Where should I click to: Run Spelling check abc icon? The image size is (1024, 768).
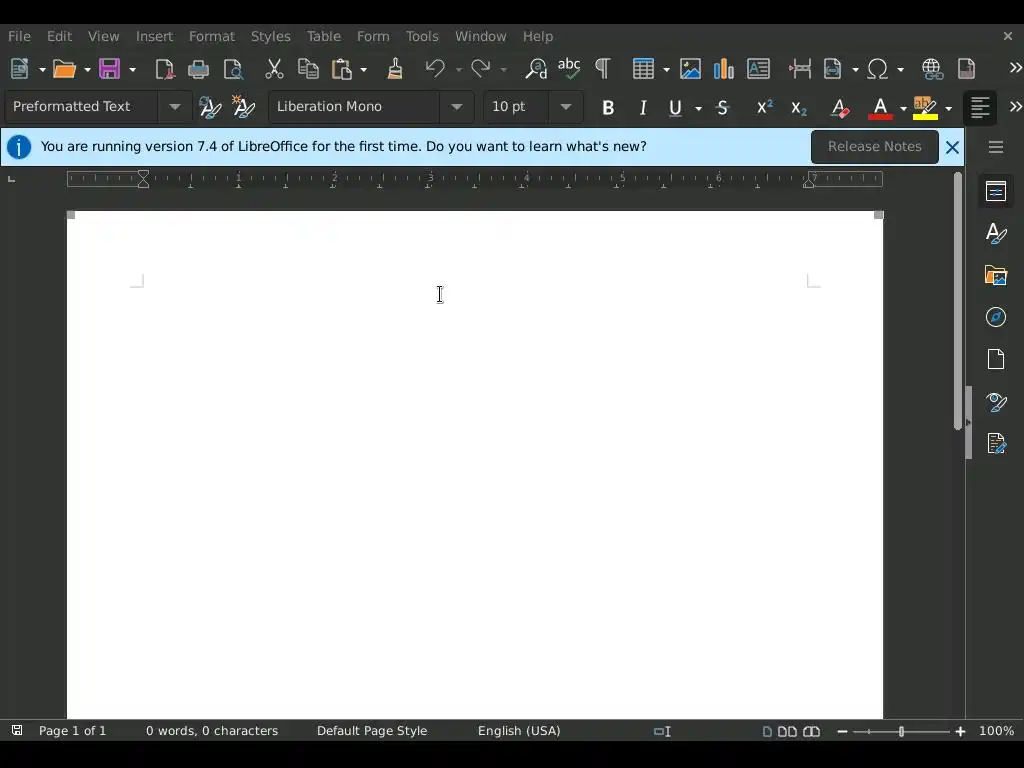(569, 69)
